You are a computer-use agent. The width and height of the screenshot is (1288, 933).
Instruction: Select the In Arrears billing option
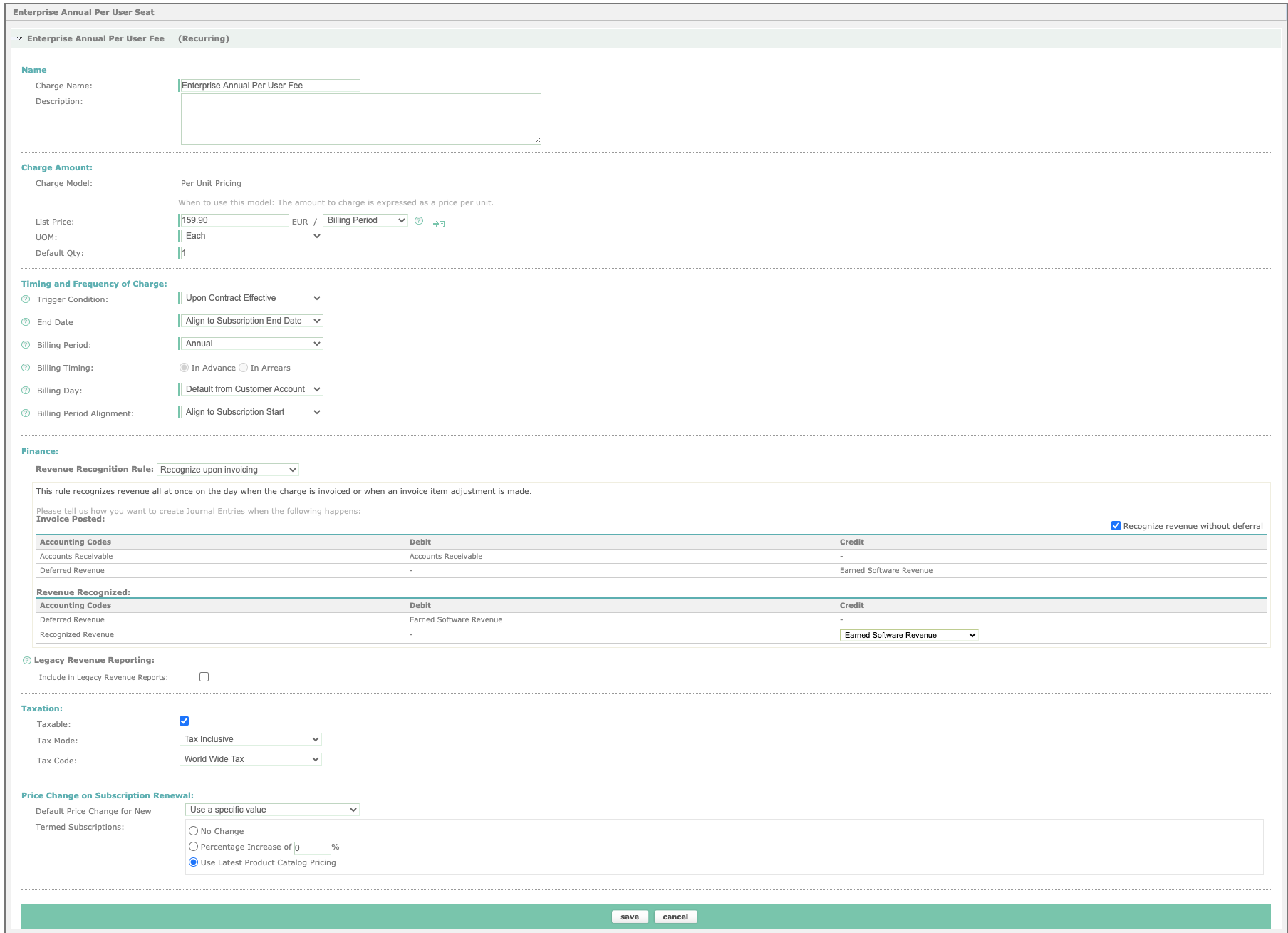point(244,367)
